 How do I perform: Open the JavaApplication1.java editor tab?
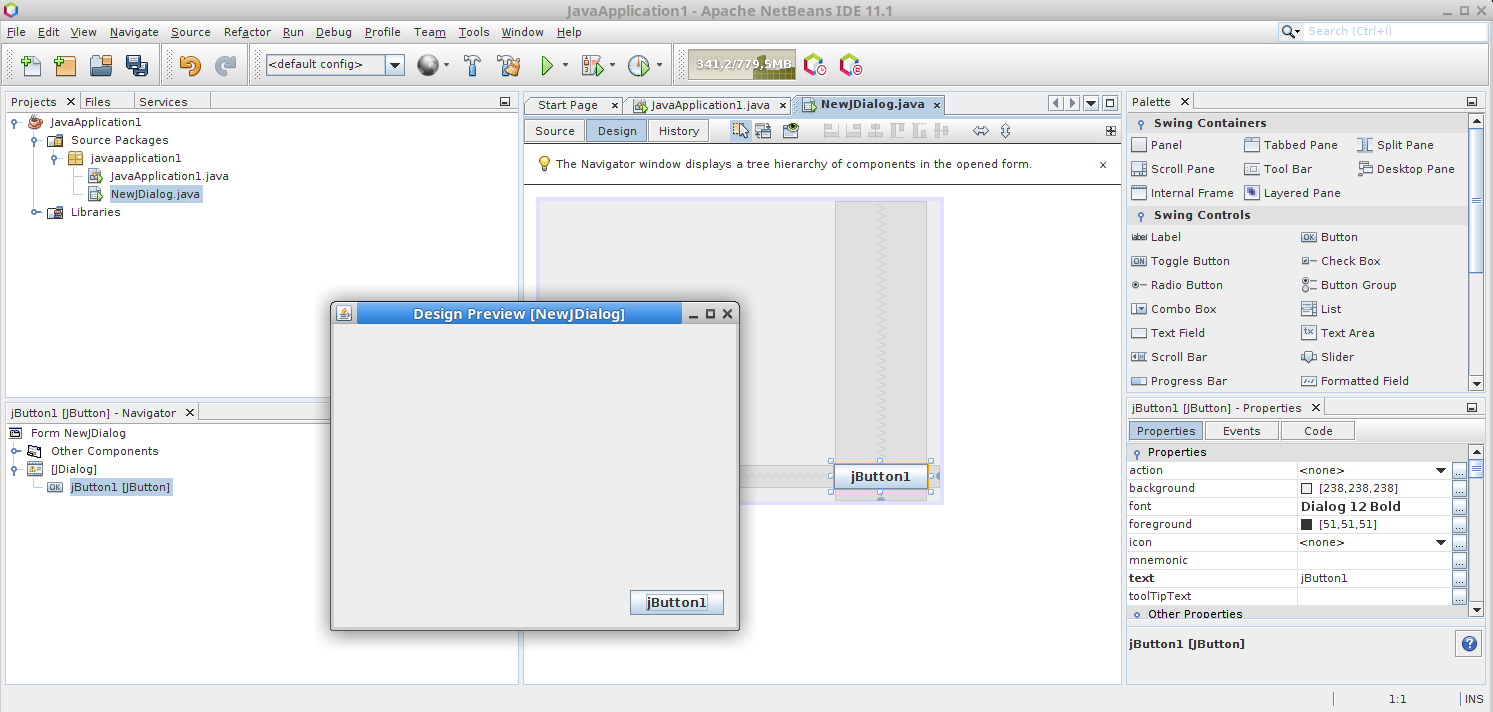(x=710, y=105)
